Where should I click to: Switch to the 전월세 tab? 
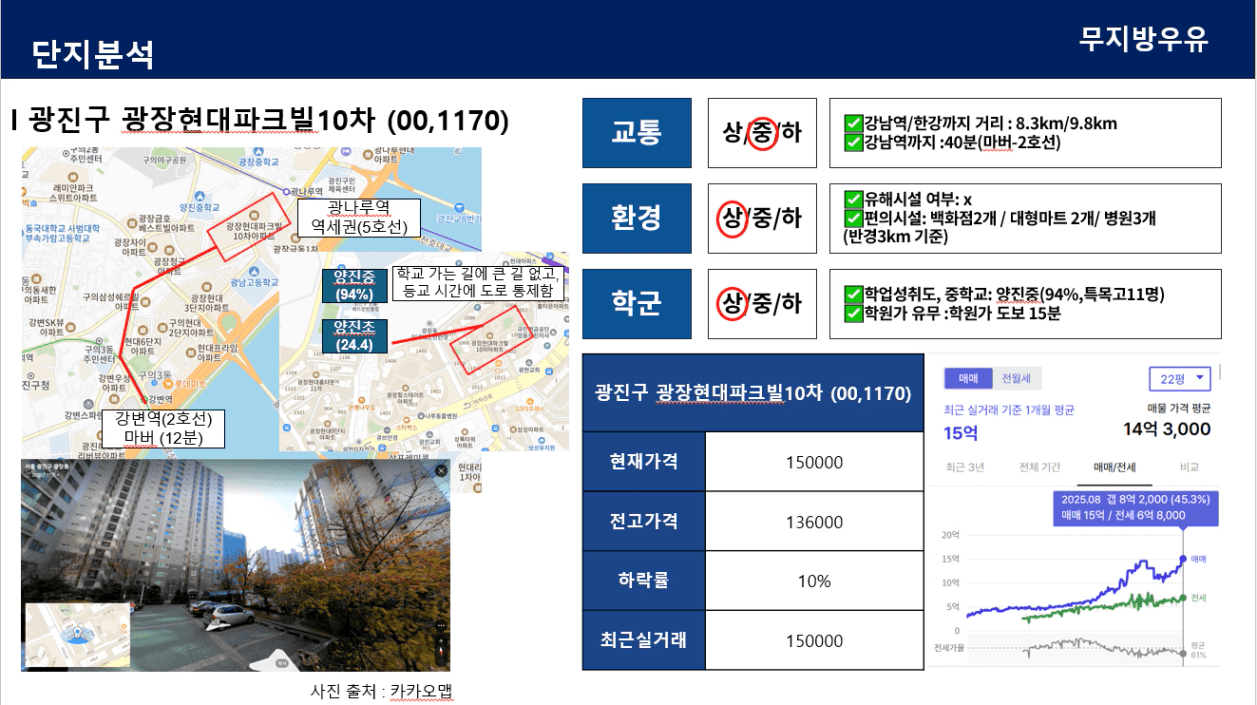[x=1016, y=378]
